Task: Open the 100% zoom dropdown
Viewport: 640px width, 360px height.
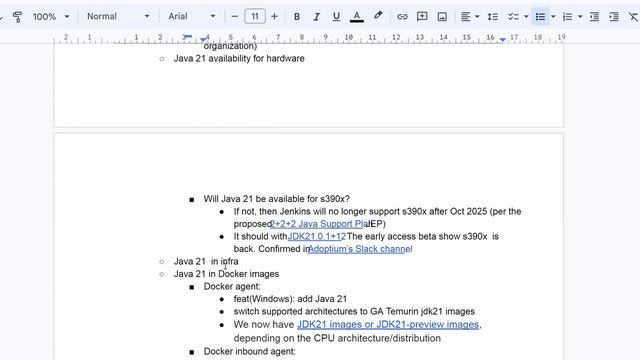Action: point(51,17)
